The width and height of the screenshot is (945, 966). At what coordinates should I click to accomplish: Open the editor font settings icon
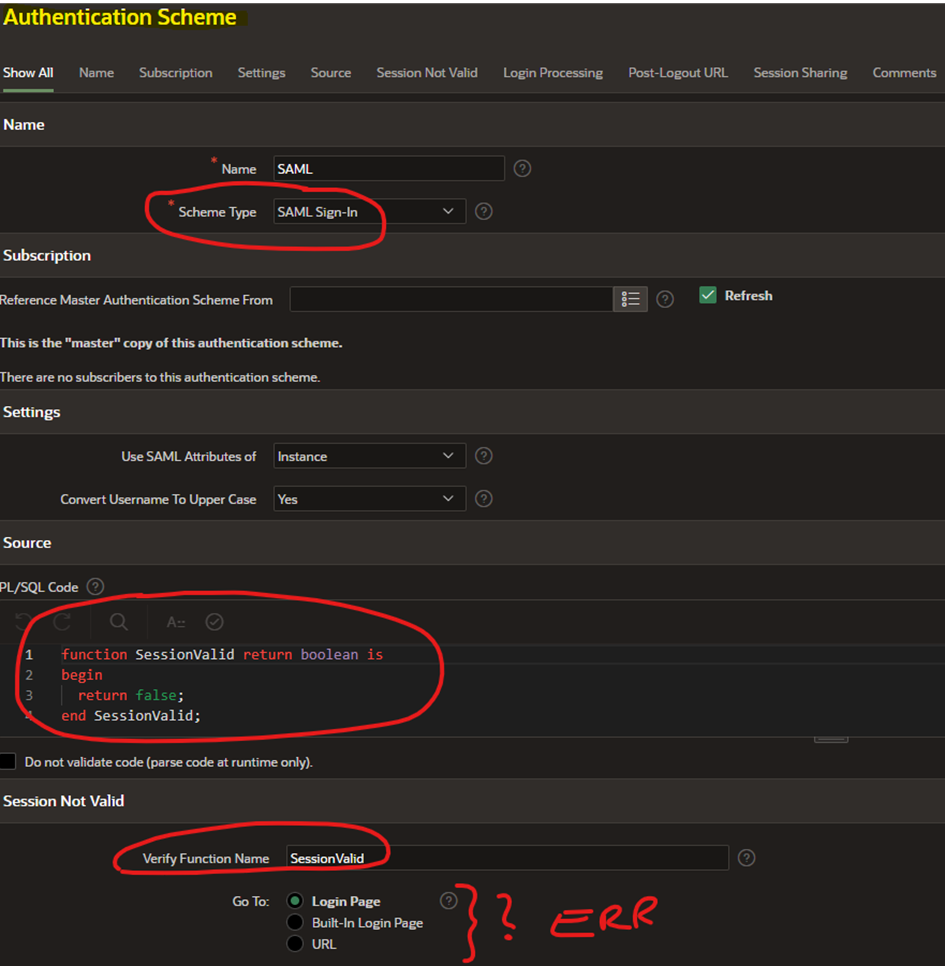pyautogui.click(x=175, y=622)
